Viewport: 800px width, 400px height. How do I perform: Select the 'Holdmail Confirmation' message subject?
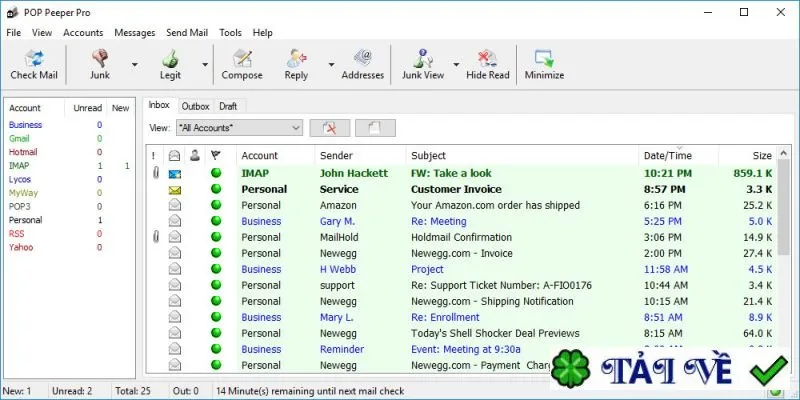(x=461, y=237)
